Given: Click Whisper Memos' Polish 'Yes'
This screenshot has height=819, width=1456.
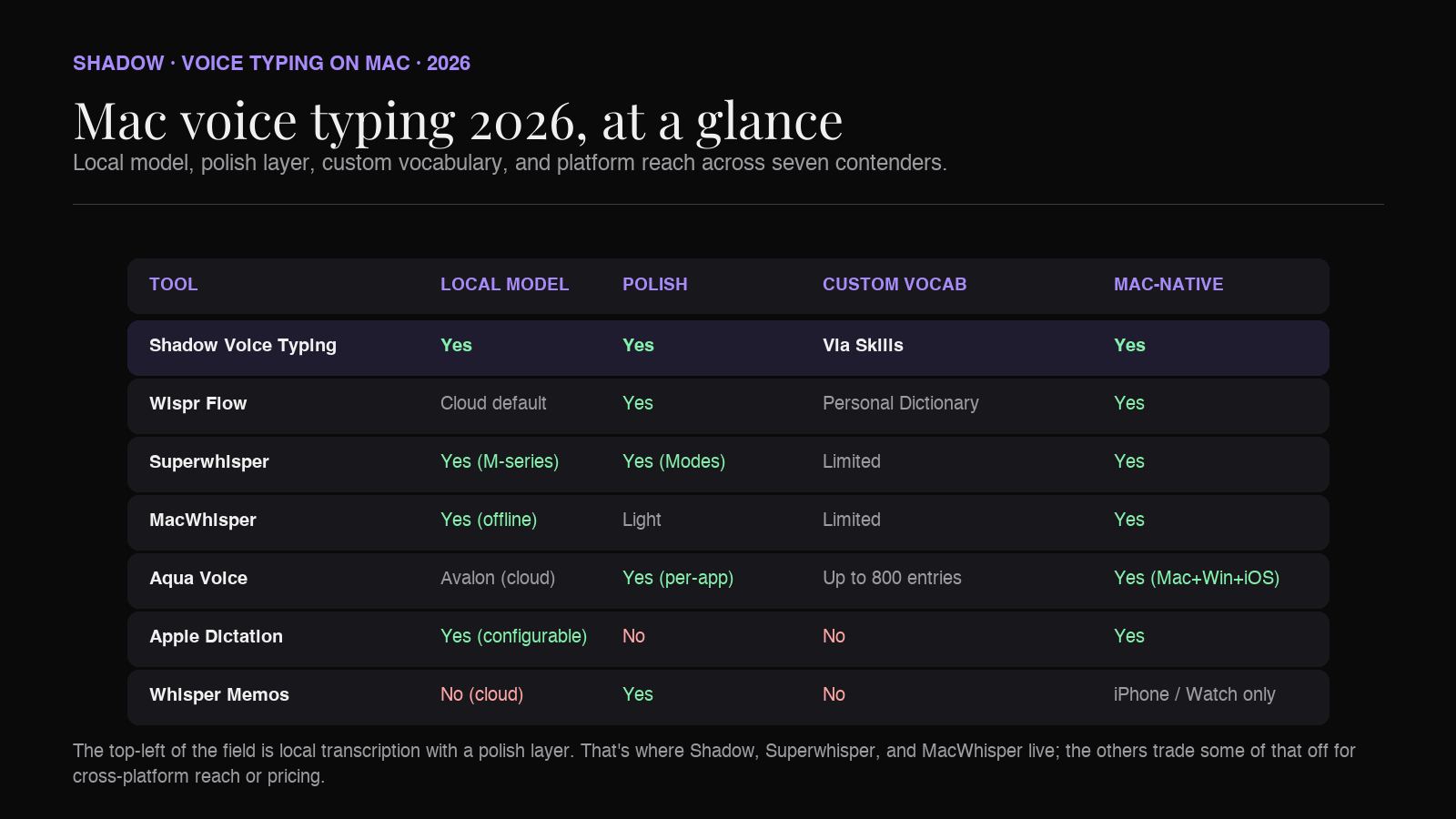Looking at the screenshot, I should pos(638,695).
